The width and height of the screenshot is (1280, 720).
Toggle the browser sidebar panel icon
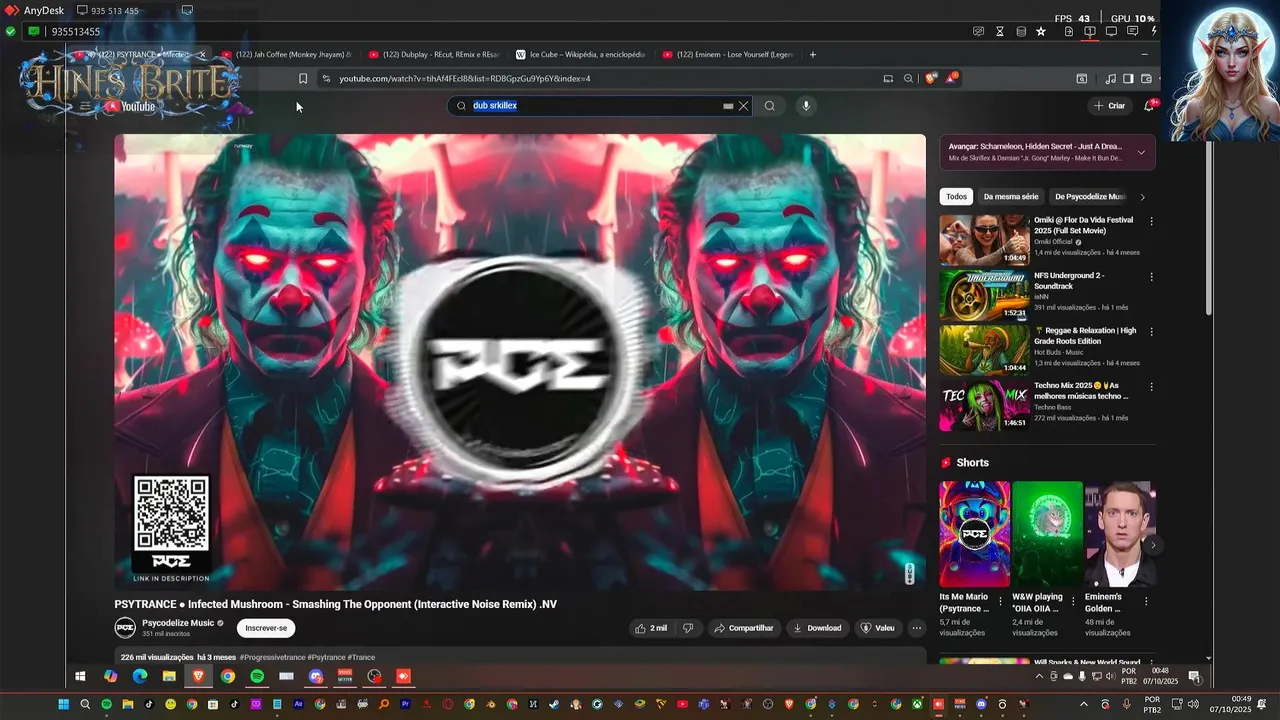click(1128, 79)
